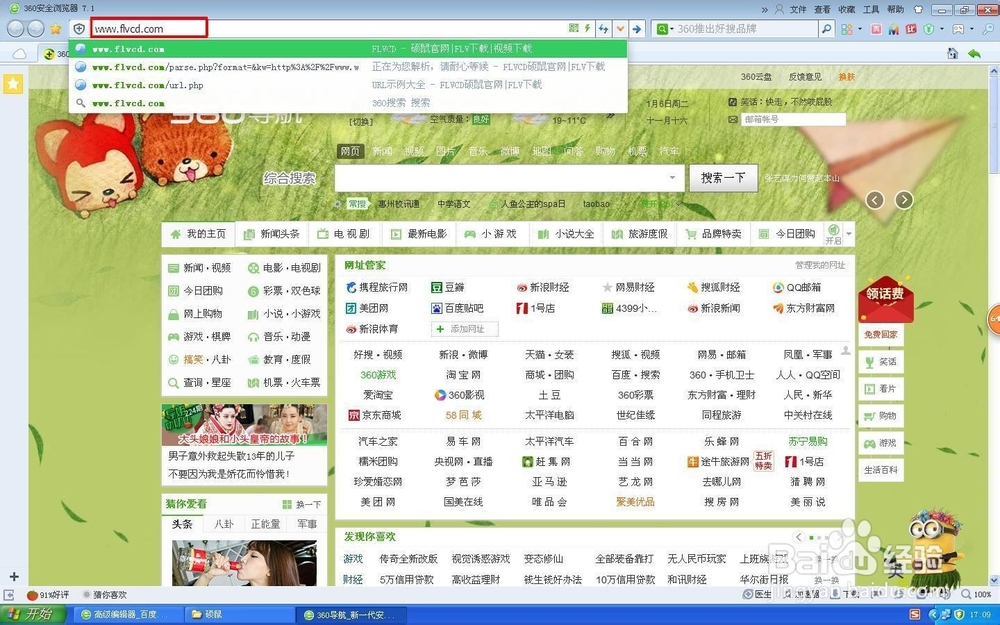1000x625 pixels.
Task: Click the favorites star next to address bar
Action: coord(56,29)
